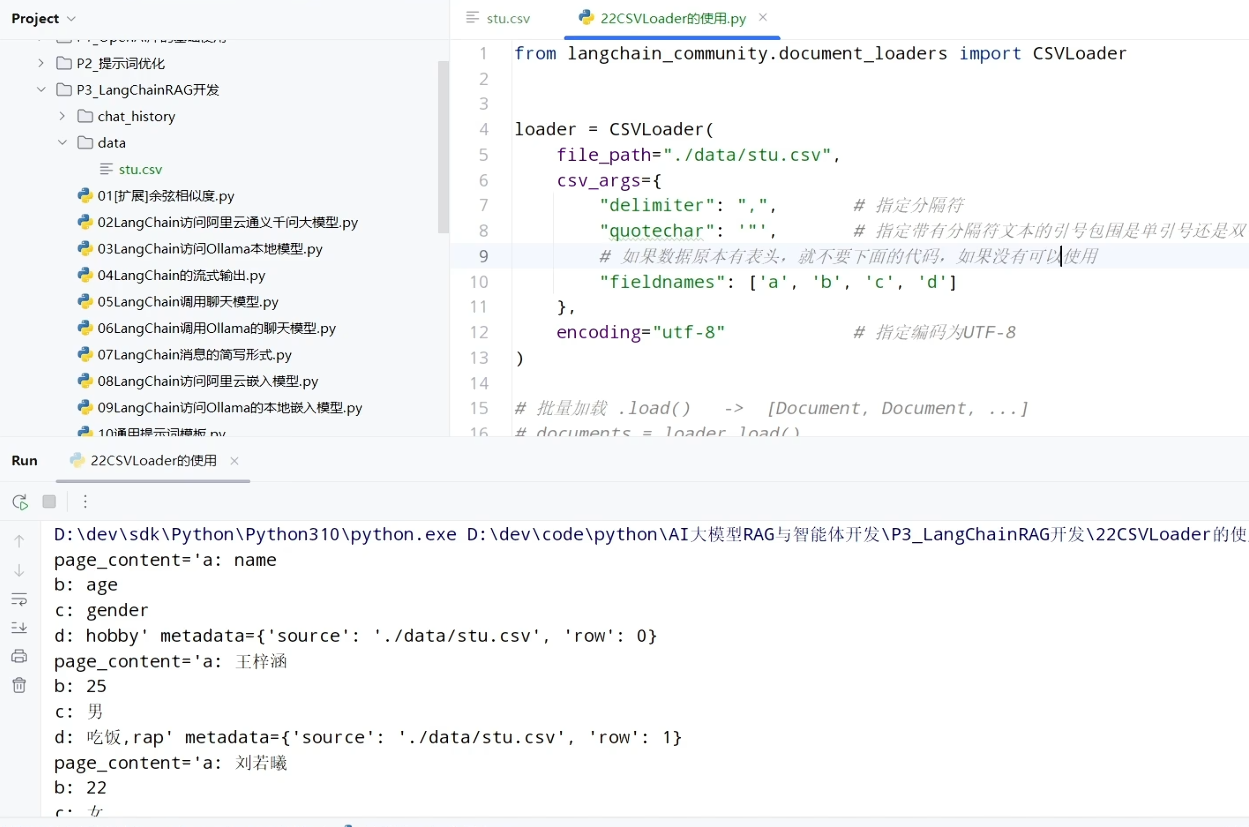Image resolution: width=1249 pixels, height=827 pixels.
Task: Click the project tree vertical scrollbar
Action: 443,147
